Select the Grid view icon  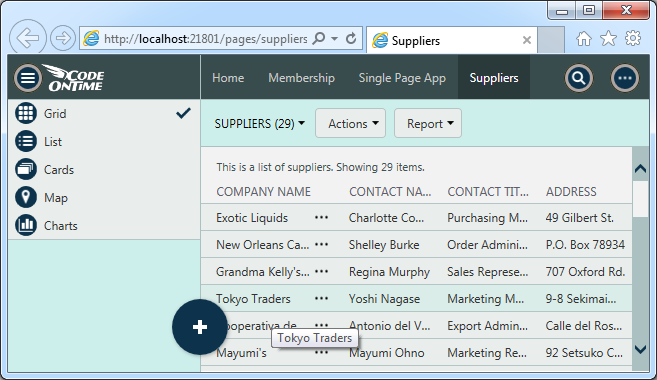(x=26, y=114)
